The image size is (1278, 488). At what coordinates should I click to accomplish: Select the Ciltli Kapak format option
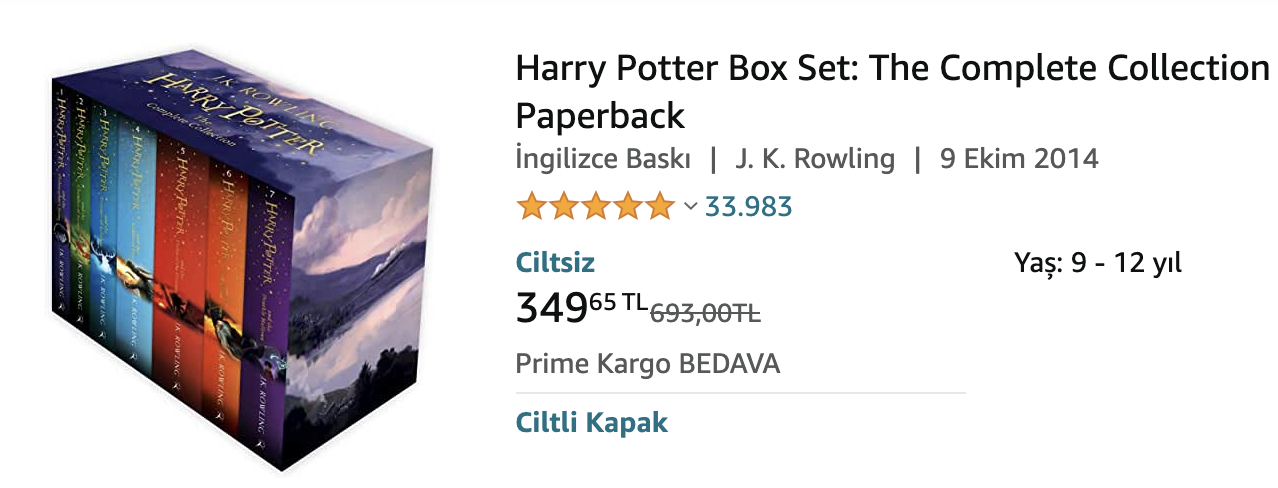[x=591, y=422]
